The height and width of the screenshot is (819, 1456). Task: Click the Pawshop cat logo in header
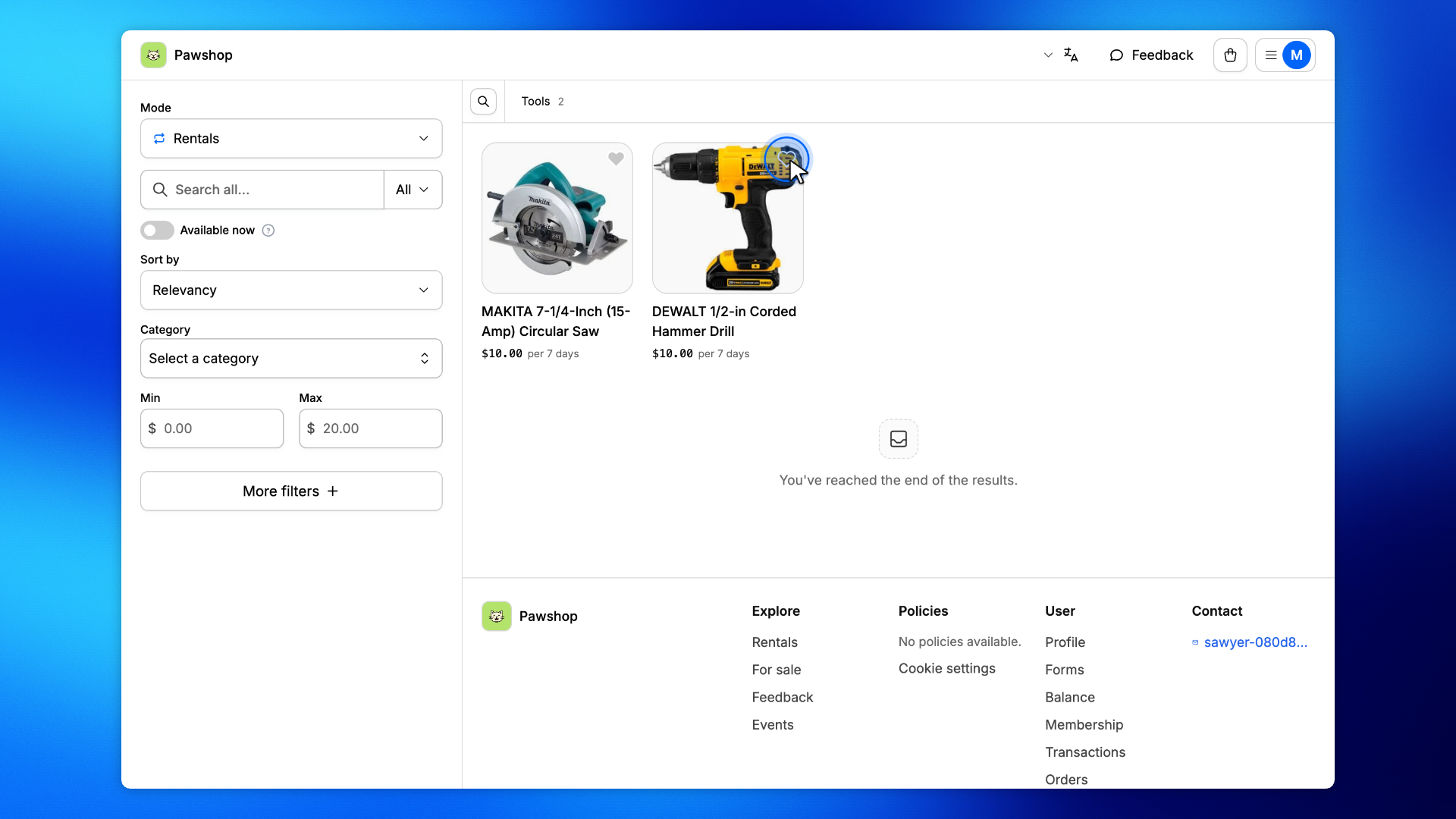pos(153,55)
